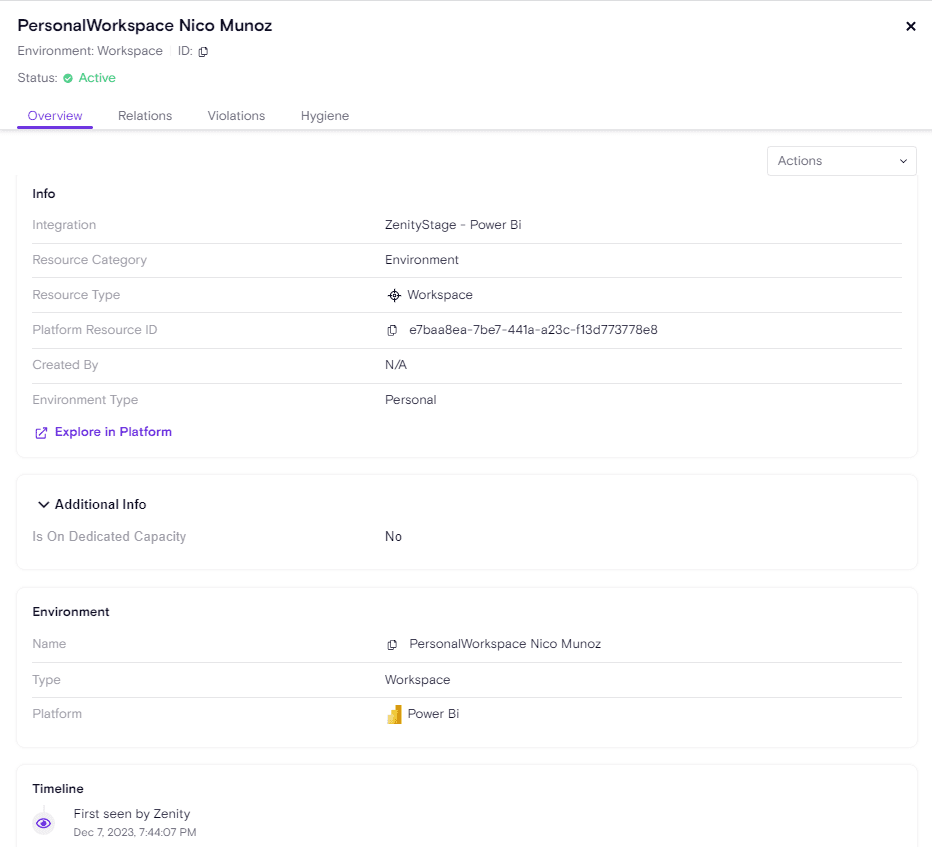This screenshot has width=932, height=847.
Task: Click the ZenityStage - Power Bi integration value
Action: [453, 225]
